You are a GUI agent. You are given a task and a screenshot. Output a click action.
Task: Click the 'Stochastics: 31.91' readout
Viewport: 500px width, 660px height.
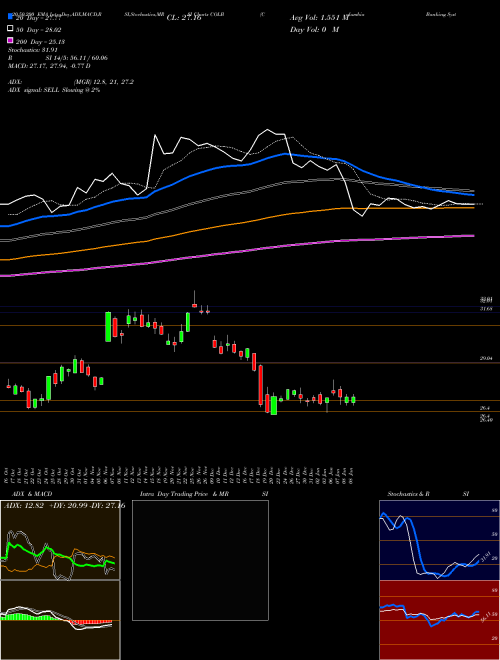coord(32,50)
